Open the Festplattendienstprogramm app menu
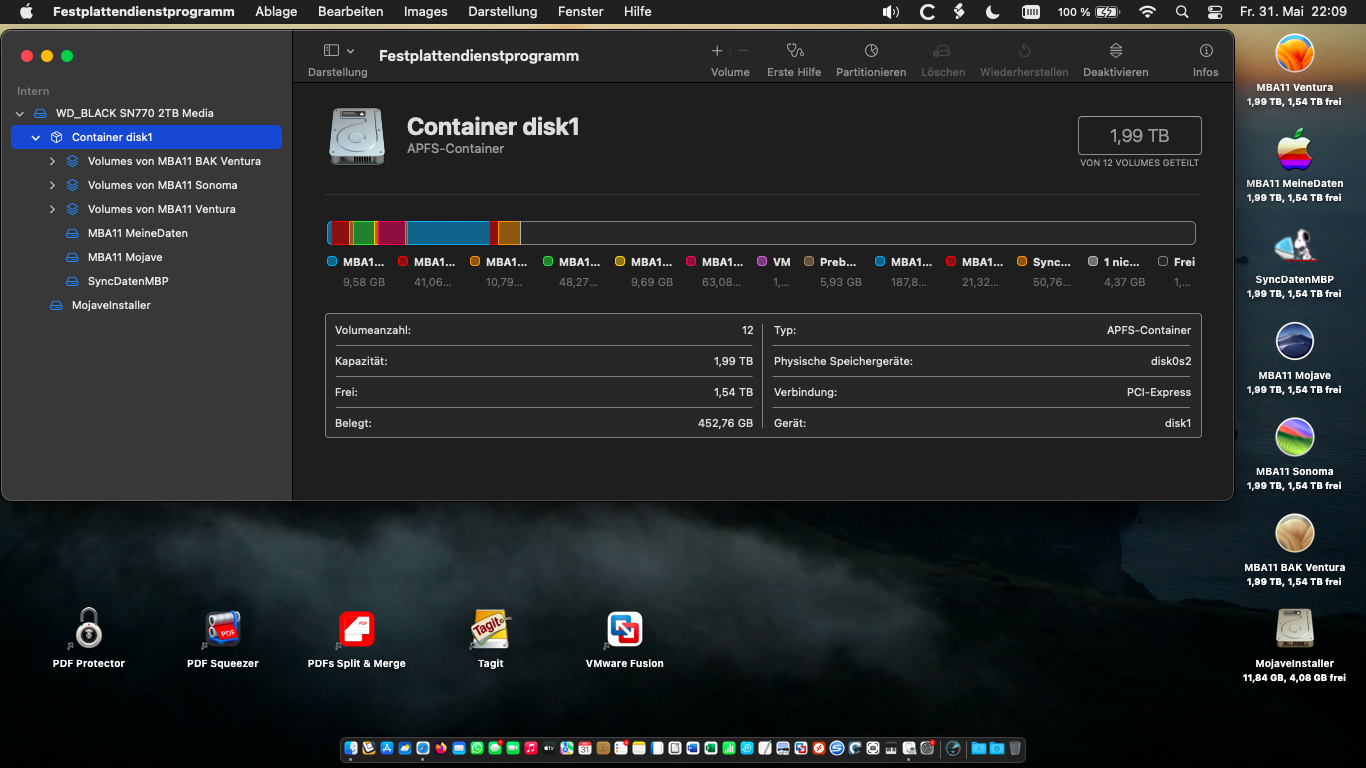Image resolution: width=1366 pixels, height=768 pixels. tap(144, 12)
